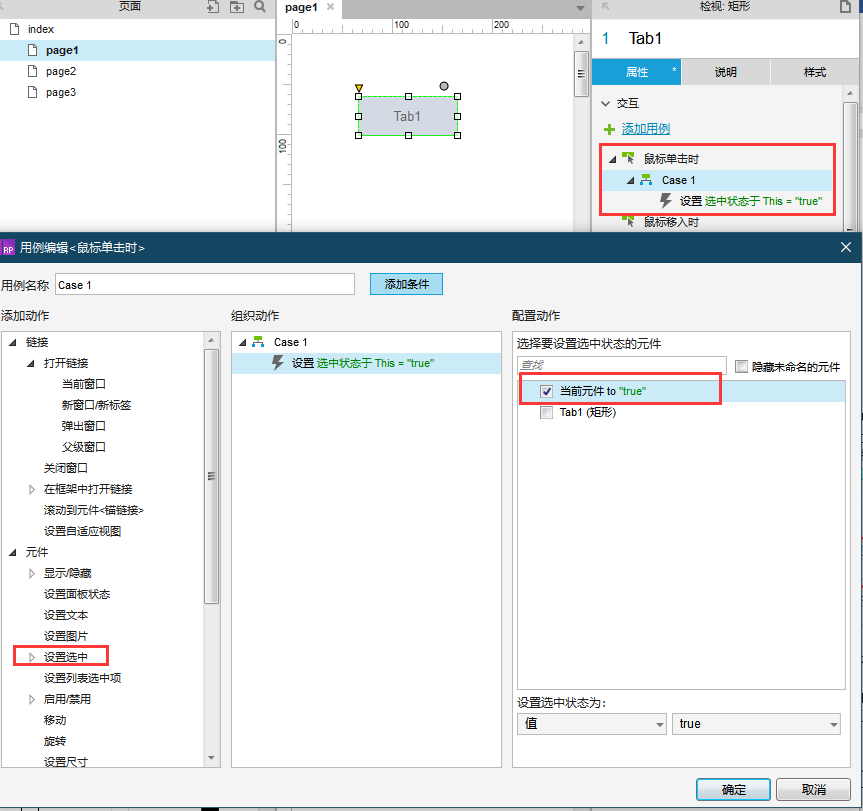Uncheck the 当前元件 to "true" checkbox
The image size is (863, 811).
coord(546,391)
